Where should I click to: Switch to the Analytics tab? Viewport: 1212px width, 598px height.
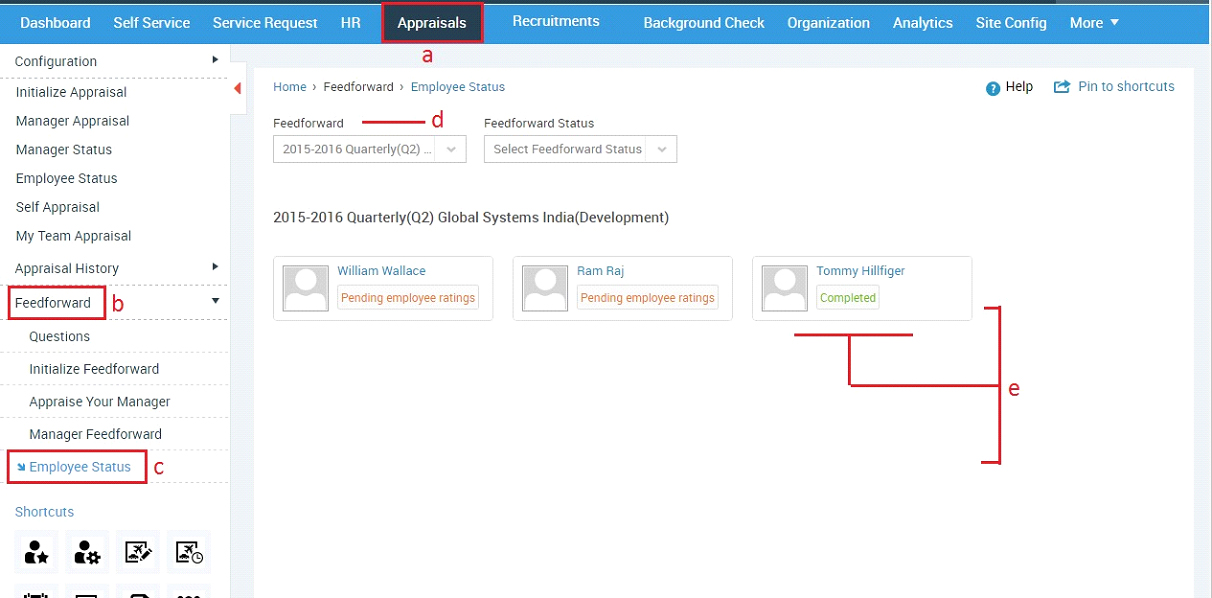pos(923,22)
